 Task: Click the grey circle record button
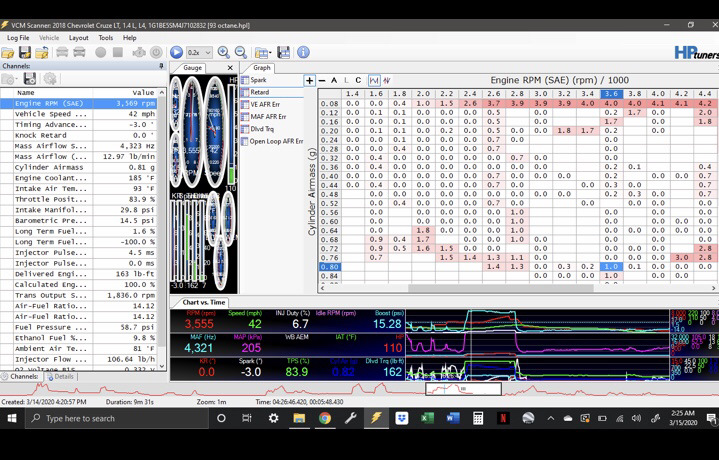pos(100,52)
